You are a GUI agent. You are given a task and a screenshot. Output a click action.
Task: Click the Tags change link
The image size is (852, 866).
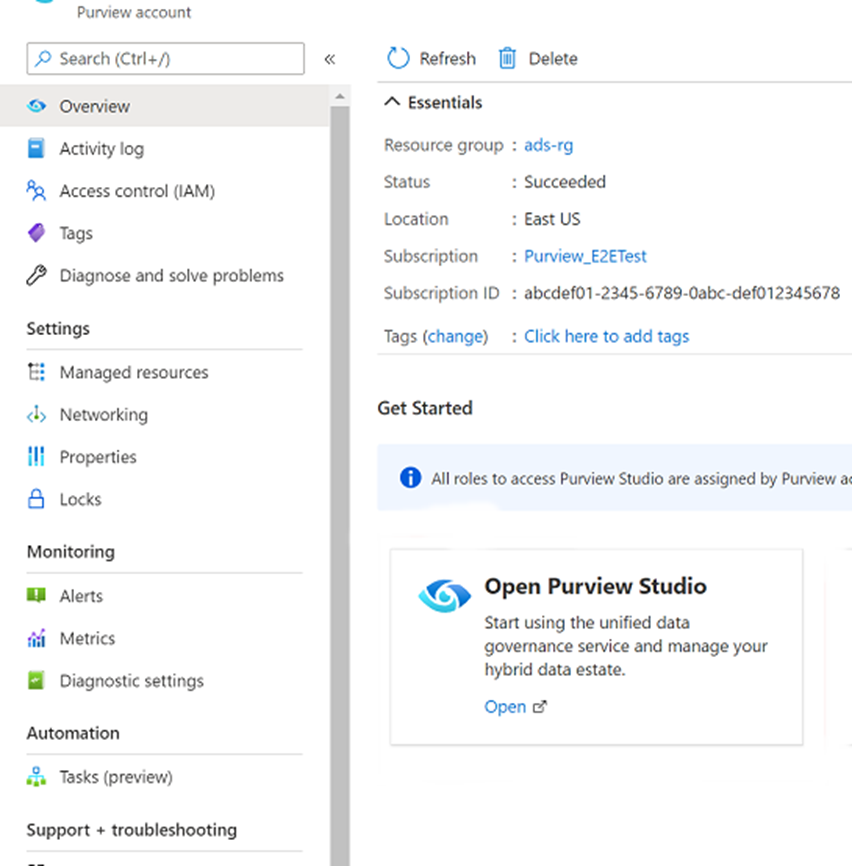click(x=455, y=336)
